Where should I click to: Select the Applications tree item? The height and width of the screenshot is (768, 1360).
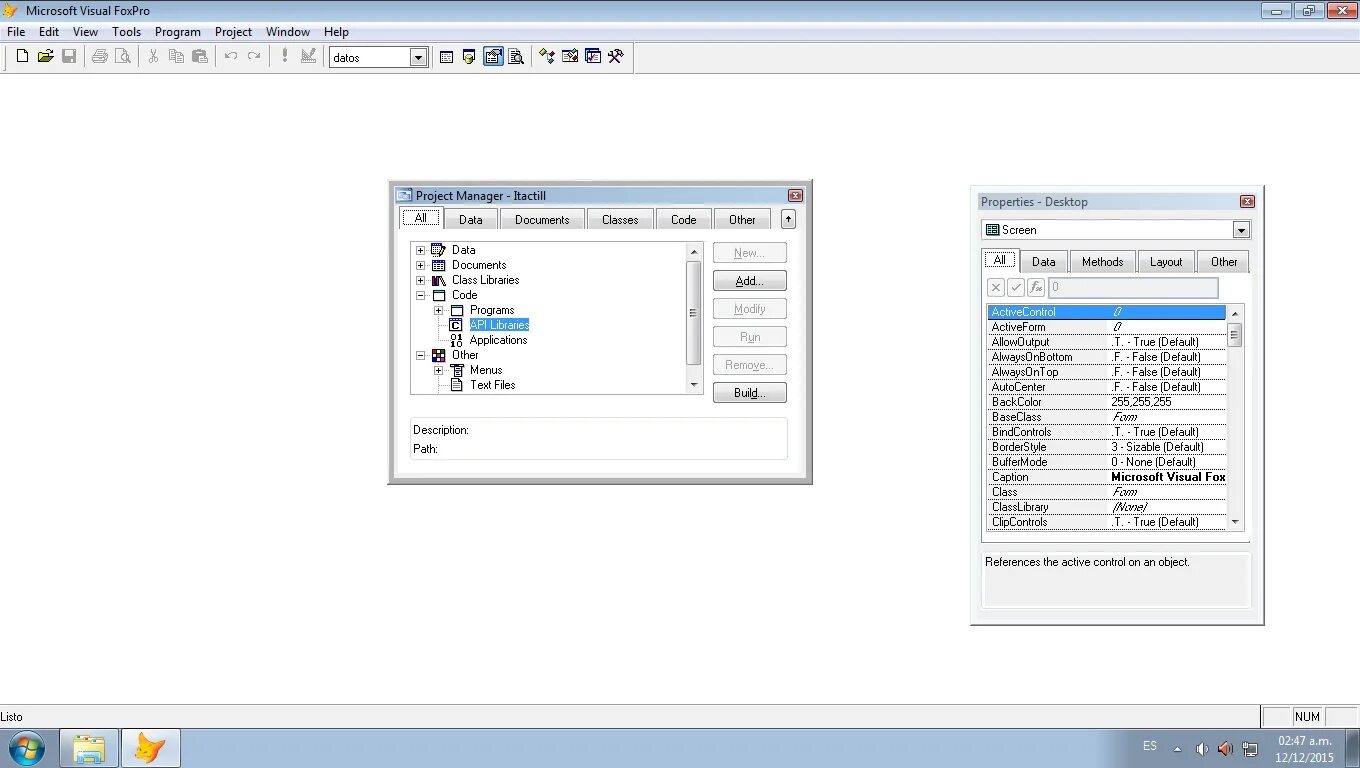pyautogui.click(x=498, y=340)
